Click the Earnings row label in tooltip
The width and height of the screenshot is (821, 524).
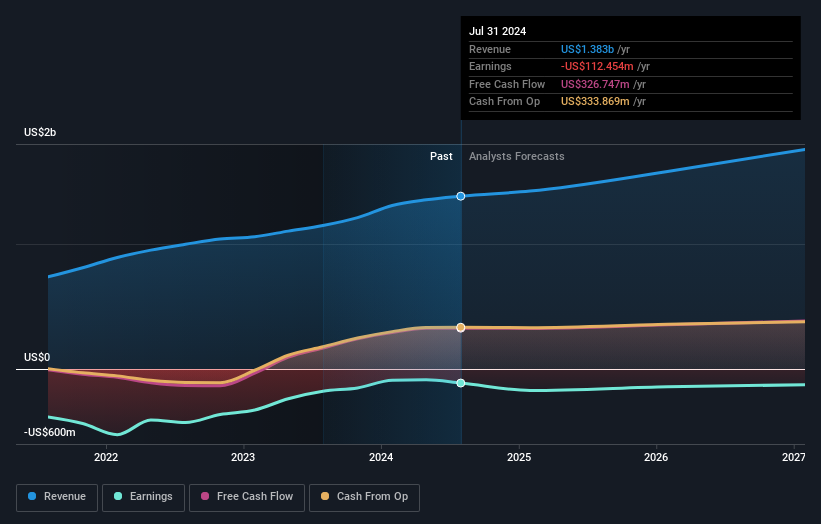click(490, 66)
